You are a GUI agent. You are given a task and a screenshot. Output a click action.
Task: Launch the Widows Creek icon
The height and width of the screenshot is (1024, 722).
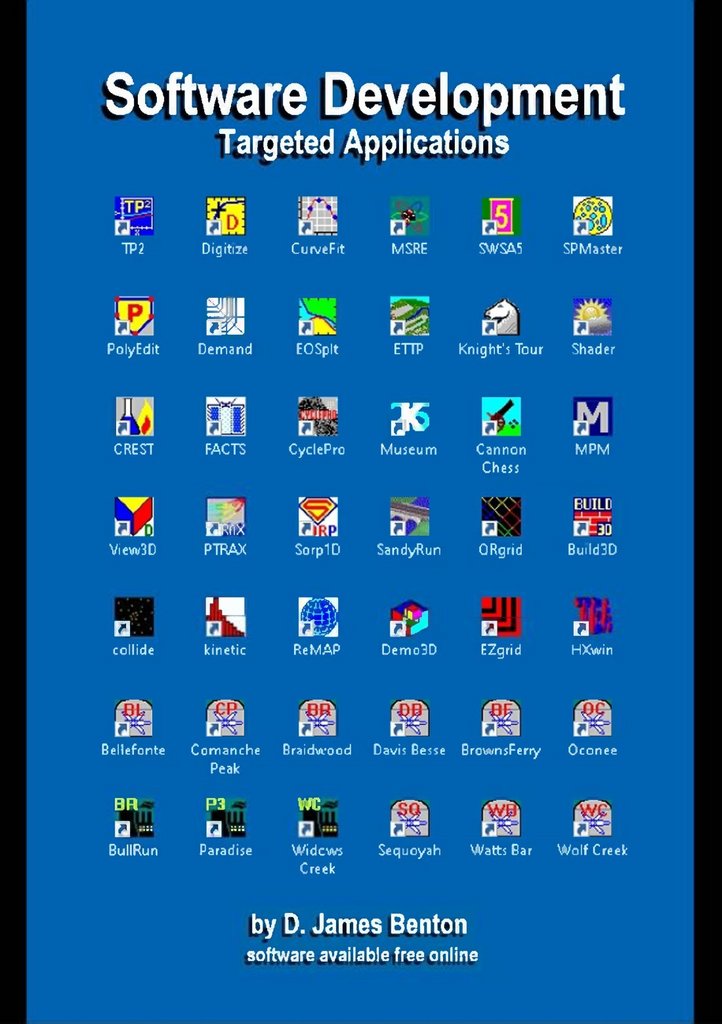tap(318, 817)
